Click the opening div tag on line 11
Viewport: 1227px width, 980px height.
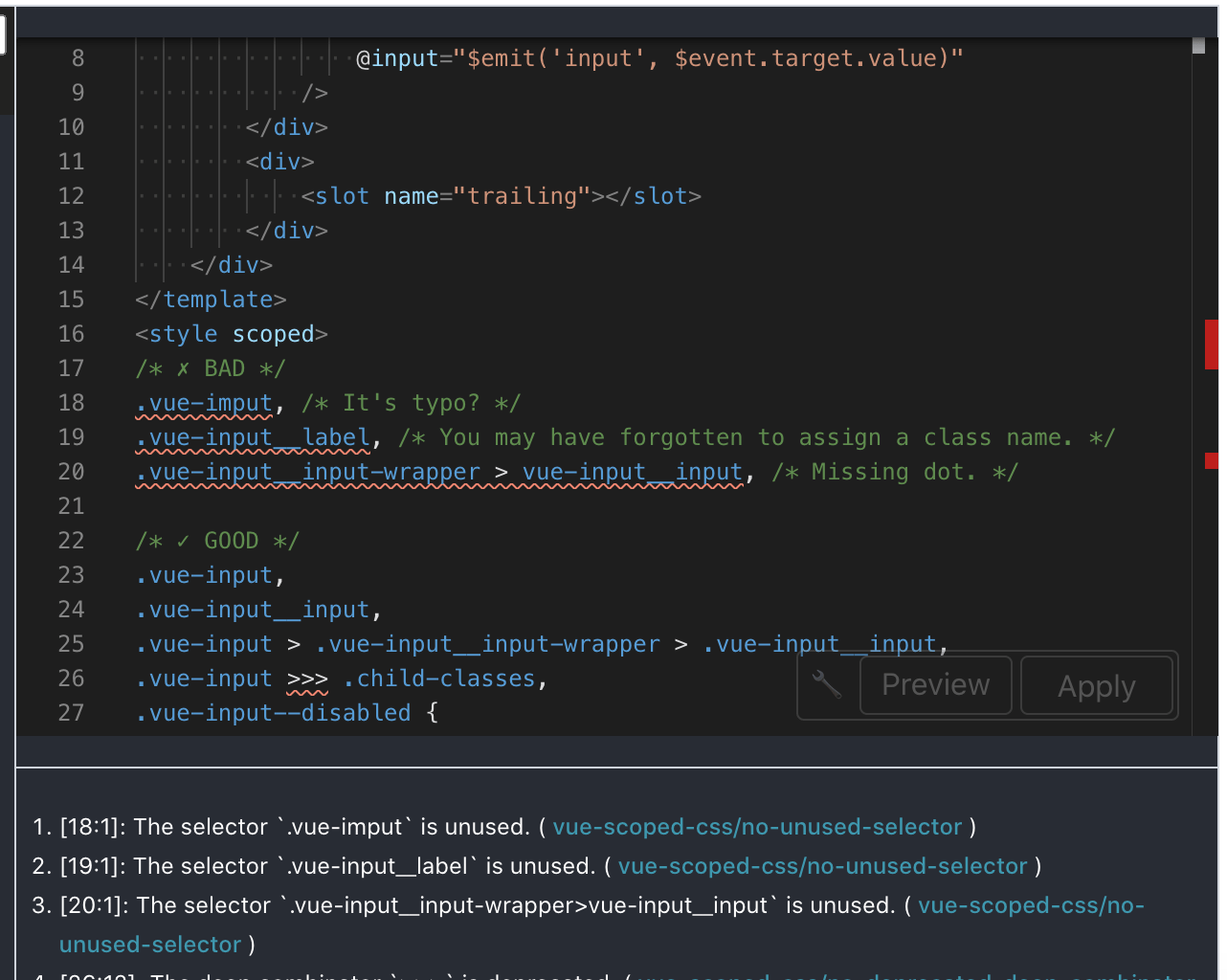[x=280, y=162]
